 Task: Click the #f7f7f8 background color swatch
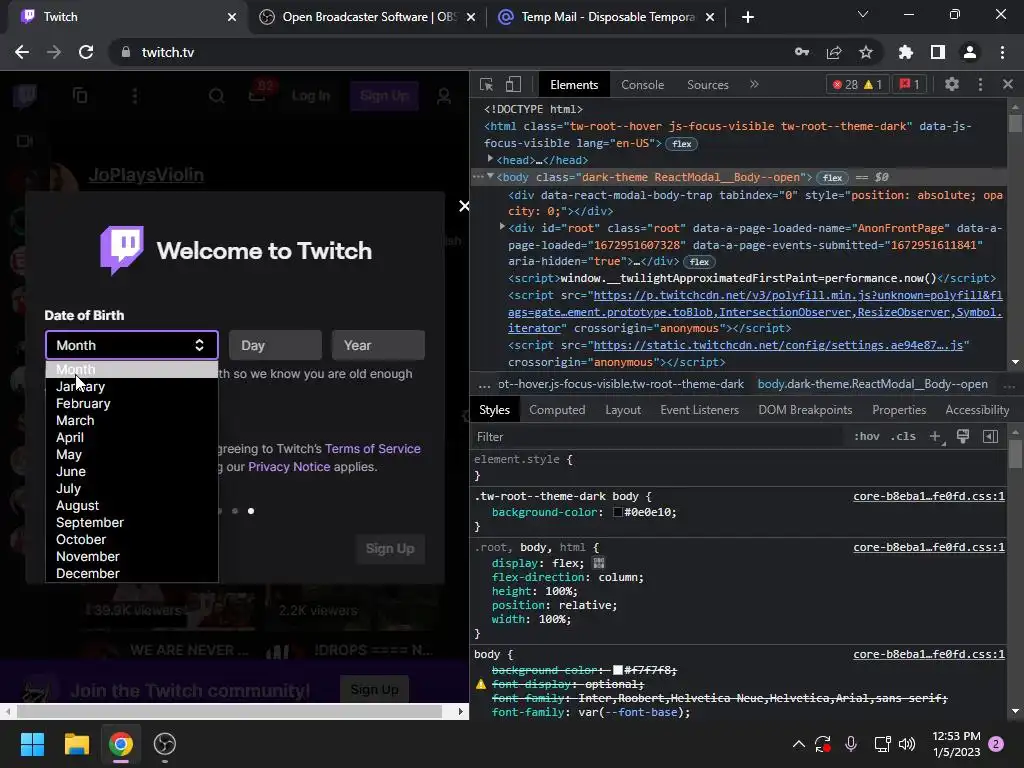click(x=617, y=670)
